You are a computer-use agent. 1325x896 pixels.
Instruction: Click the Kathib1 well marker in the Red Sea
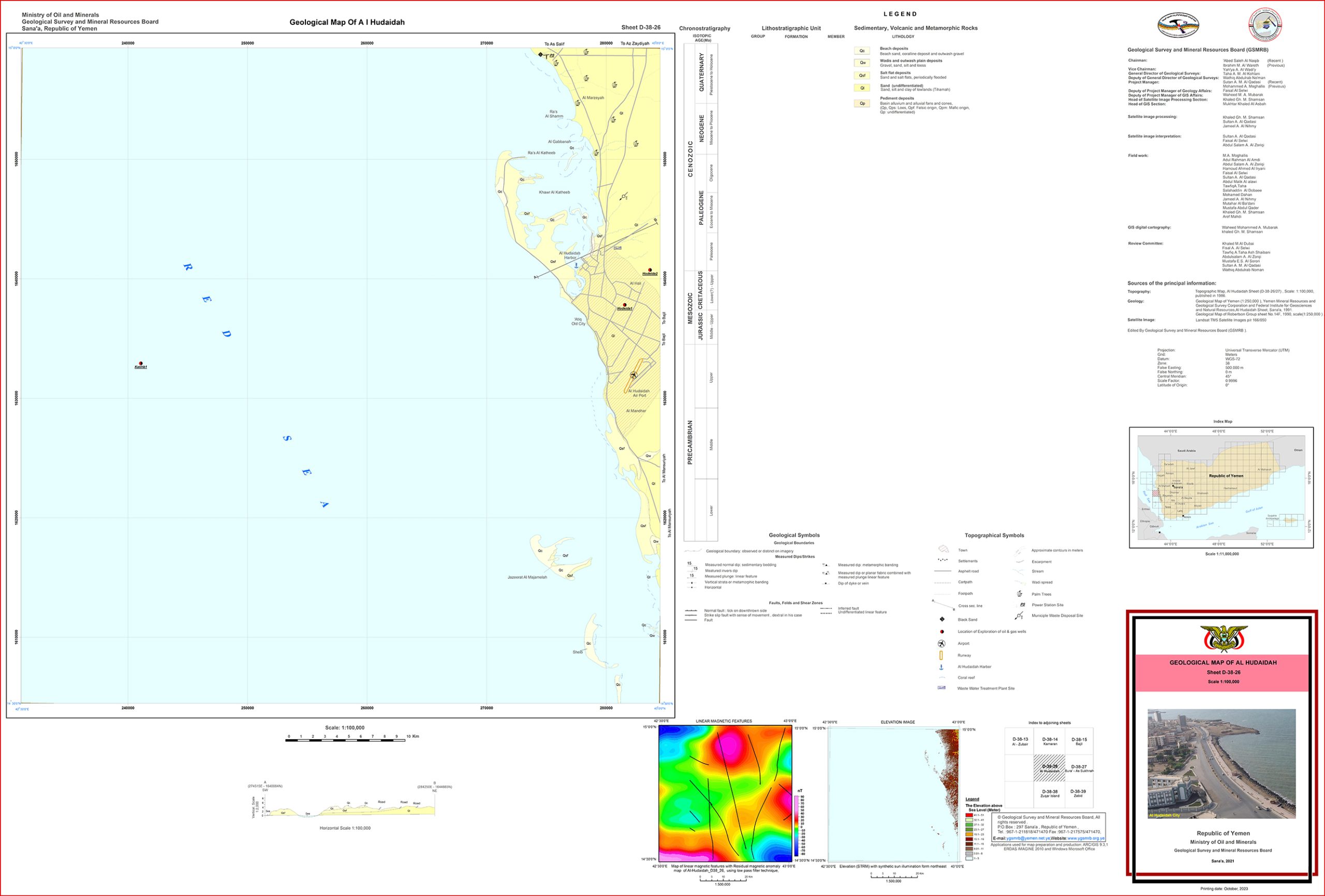point(141,363)
